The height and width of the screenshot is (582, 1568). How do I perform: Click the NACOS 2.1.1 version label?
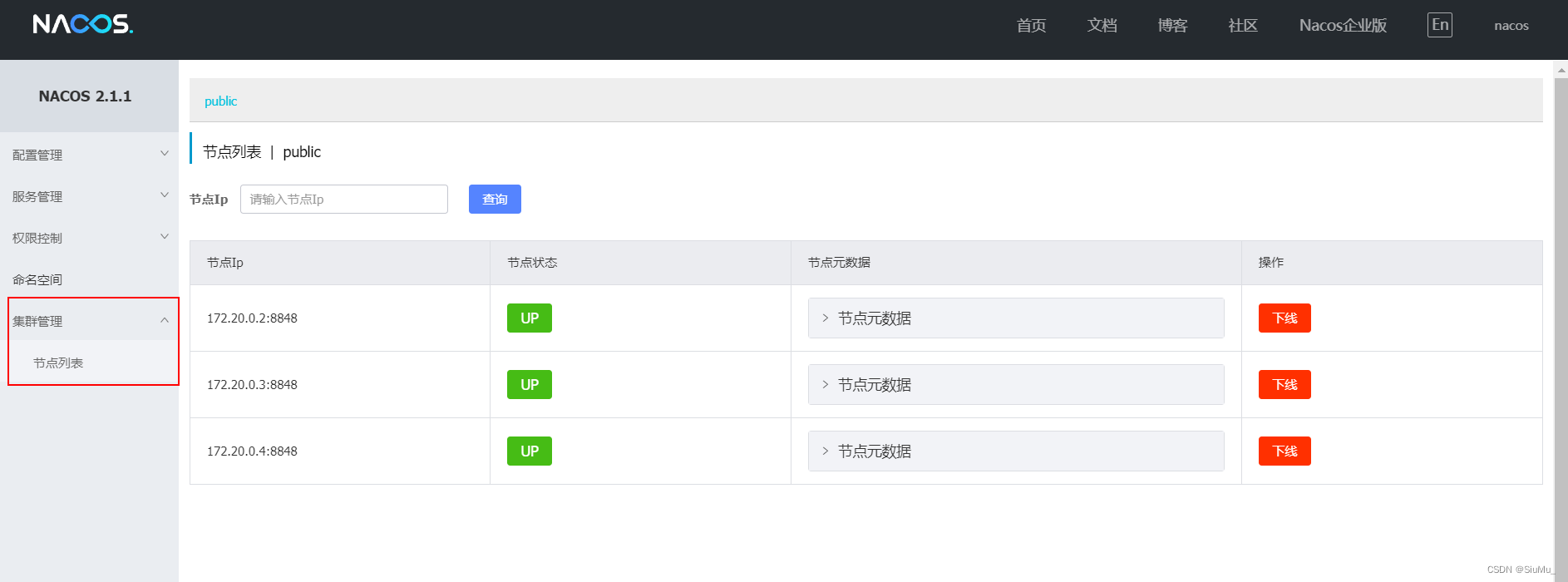[x=85, y=96]
